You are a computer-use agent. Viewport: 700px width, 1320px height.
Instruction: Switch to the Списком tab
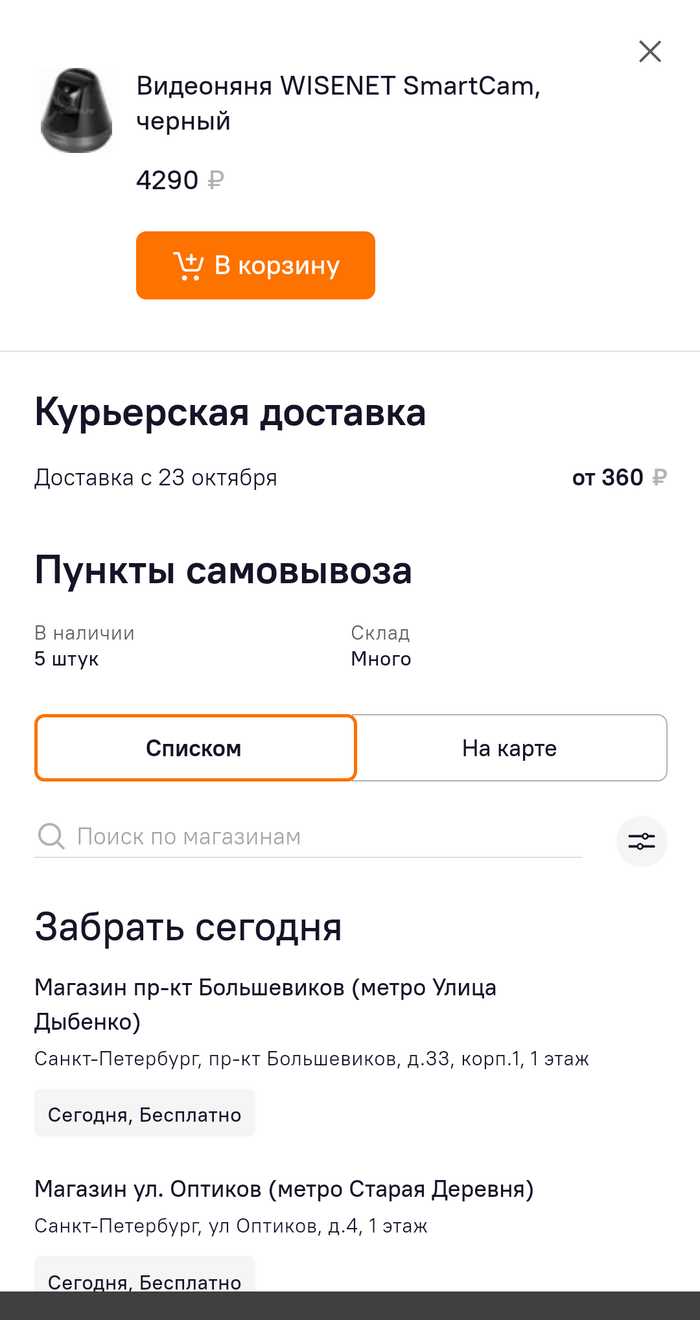coord(195,748)
